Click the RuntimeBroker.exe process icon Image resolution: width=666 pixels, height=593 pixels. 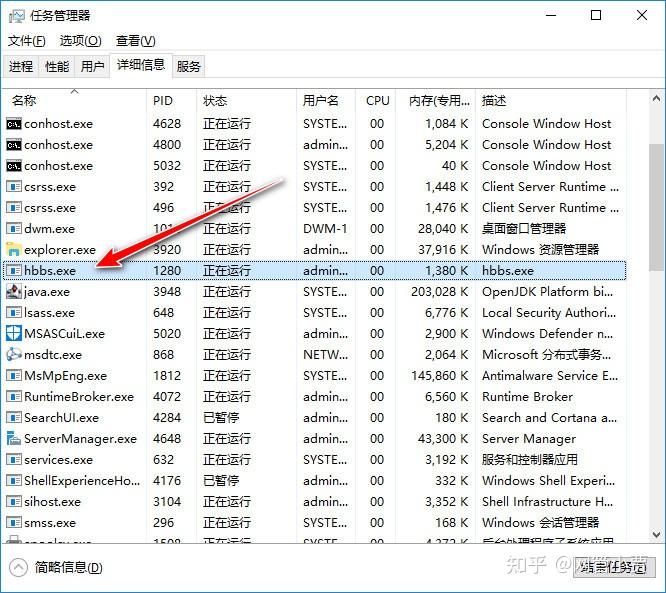pos(14,396)
